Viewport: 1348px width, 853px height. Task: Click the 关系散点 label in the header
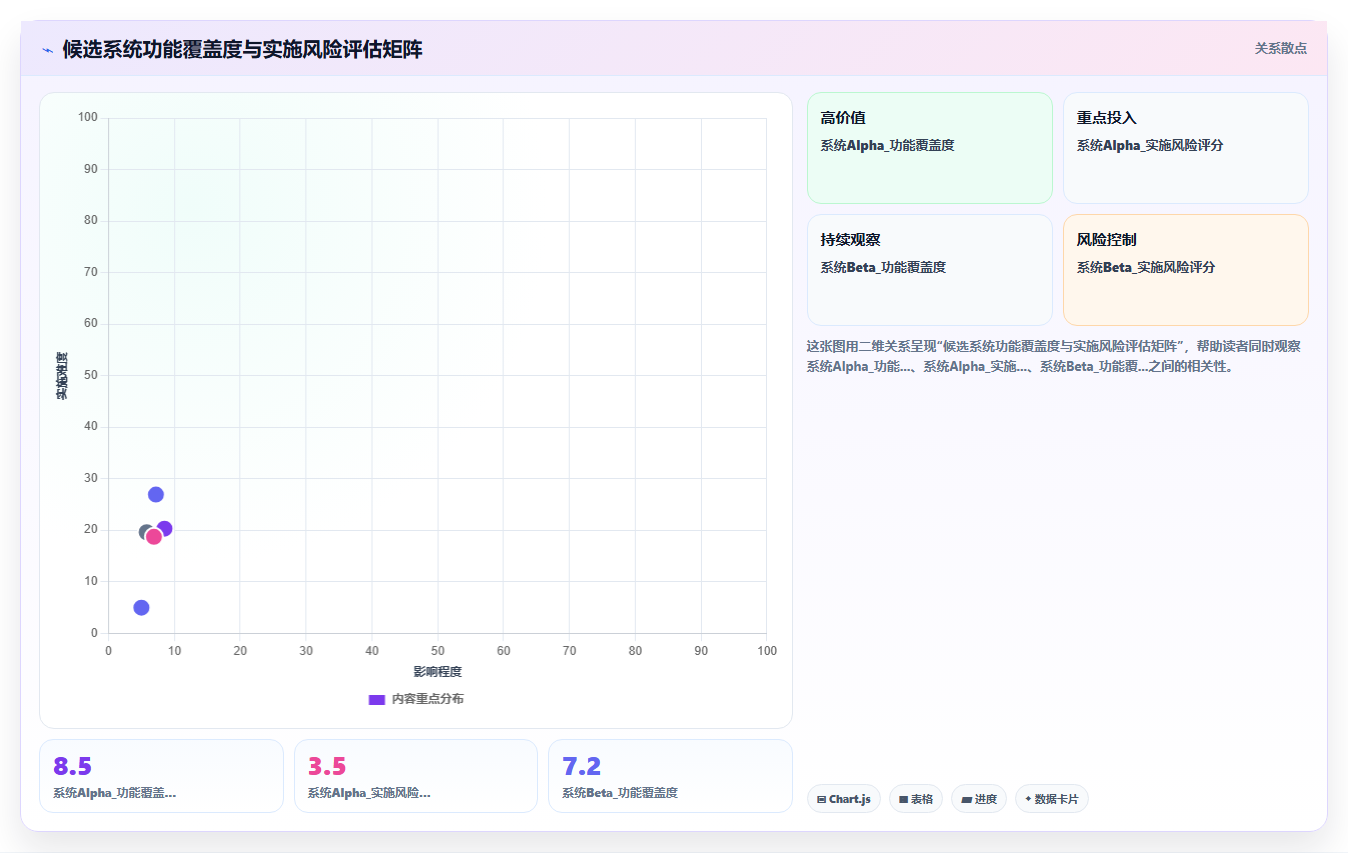coord(1281,48)
